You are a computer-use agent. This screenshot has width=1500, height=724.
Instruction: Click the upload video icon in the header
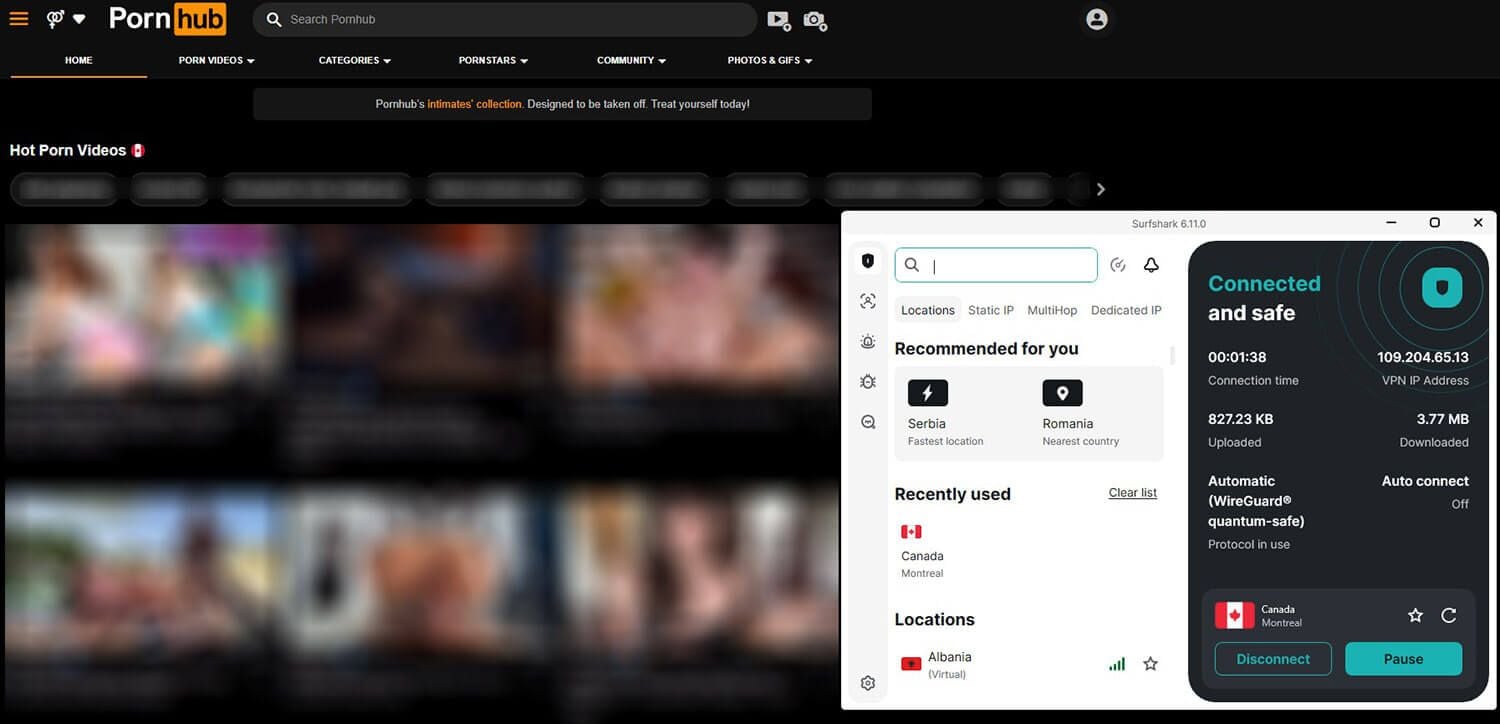pyautogui.click(x=778, y=20)
